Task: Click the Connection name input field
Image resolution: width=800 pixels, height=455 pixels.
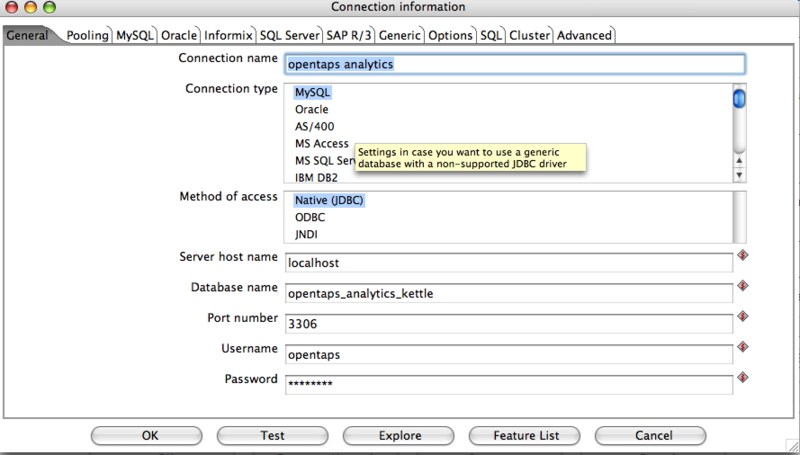Action: 515,64
